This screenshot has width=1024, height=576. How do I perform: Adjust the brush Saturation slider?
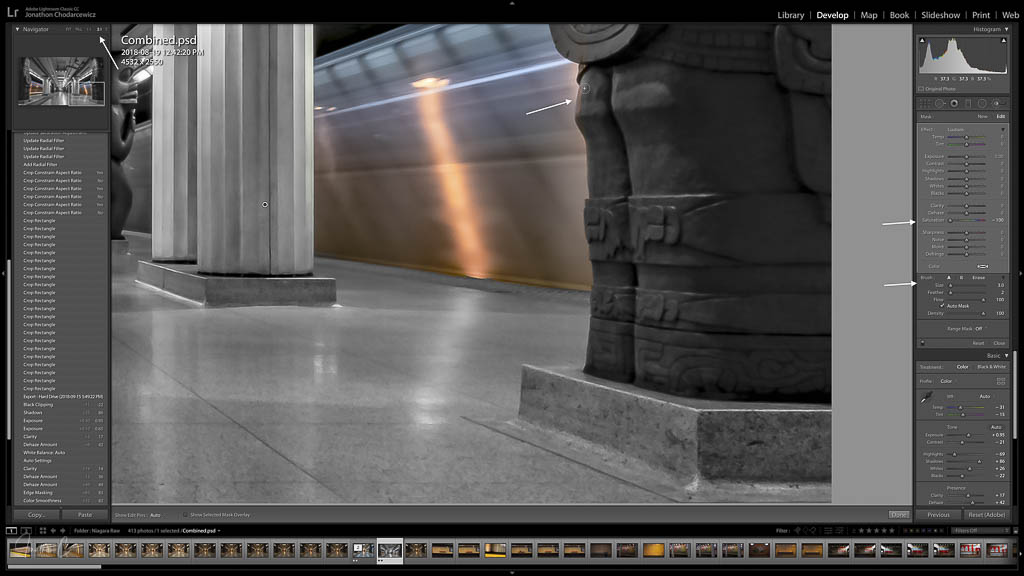[951, 220]
